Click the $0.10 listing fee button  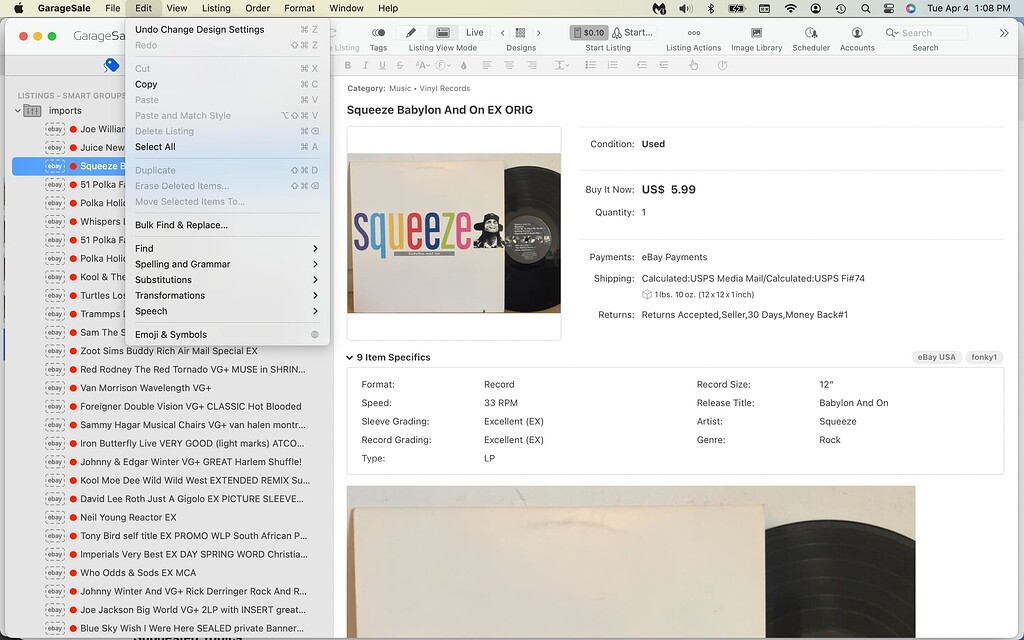[x=589, y=33]
